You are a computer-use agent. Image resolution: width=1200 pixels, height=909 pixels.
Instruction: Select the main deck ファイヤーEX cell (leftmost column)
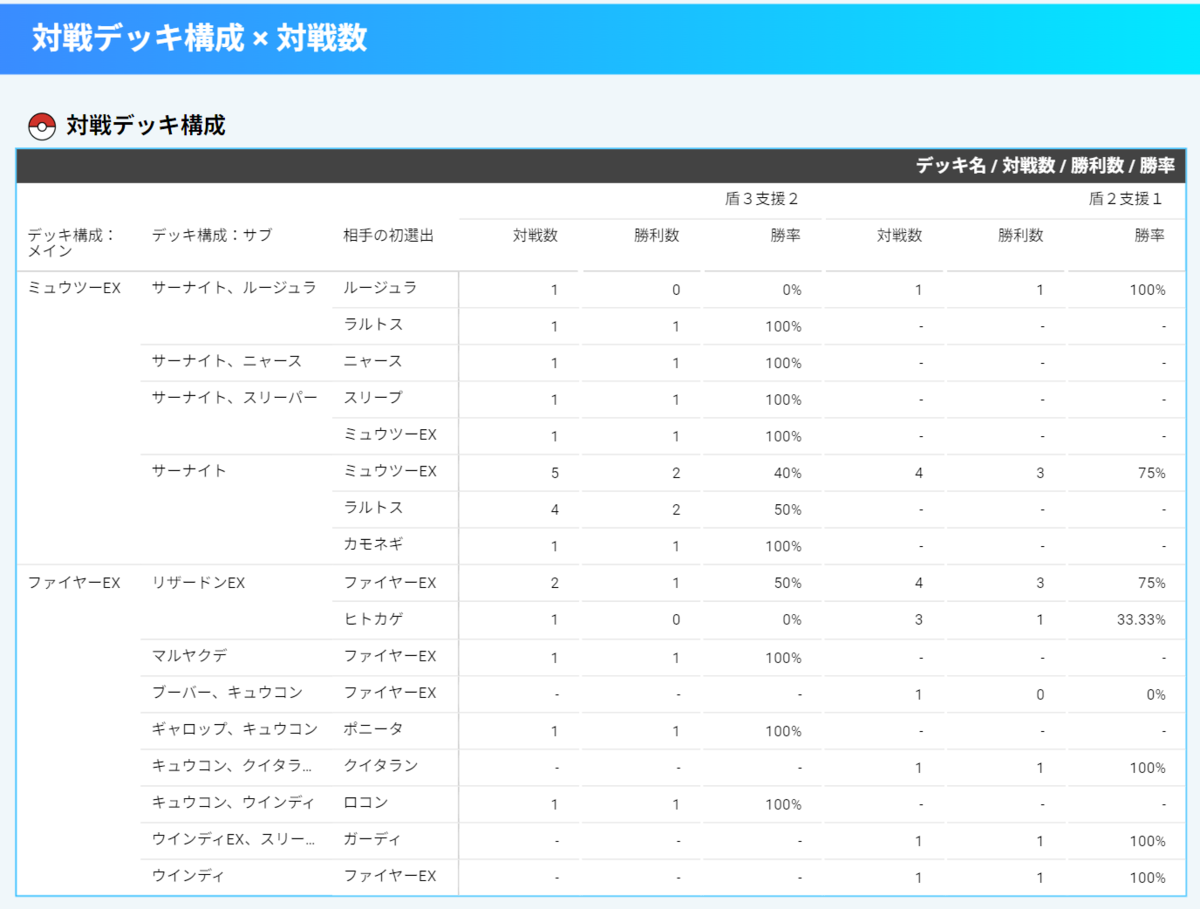74,583
